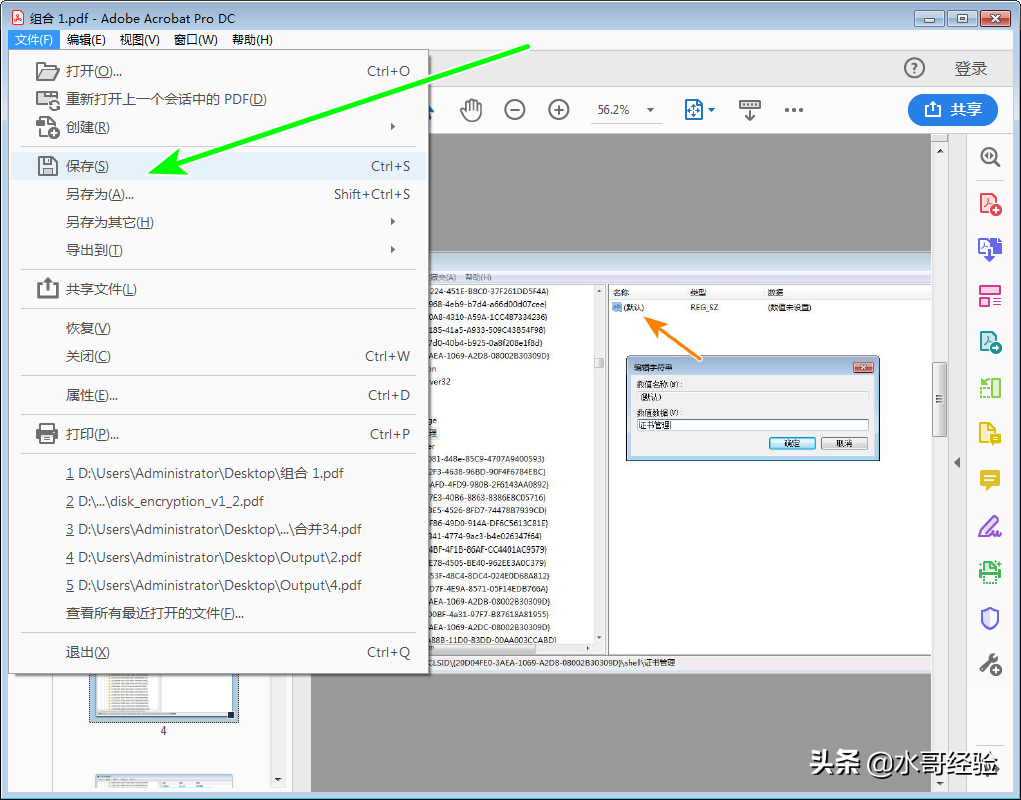
Task: Click the Save floppy disk icon
Action: point(48,166)
